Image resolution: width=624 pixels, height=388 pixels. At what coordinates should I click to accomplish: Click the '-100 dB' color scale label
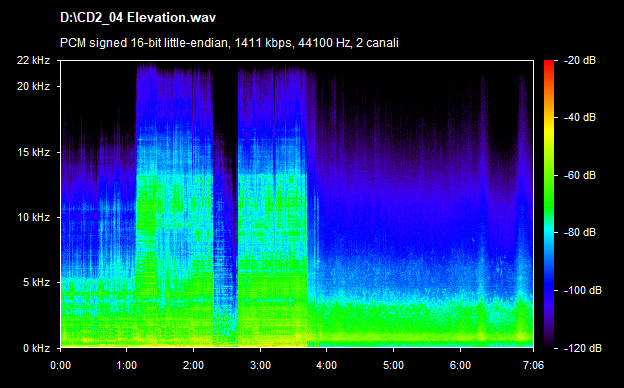[x=583, y=291]
